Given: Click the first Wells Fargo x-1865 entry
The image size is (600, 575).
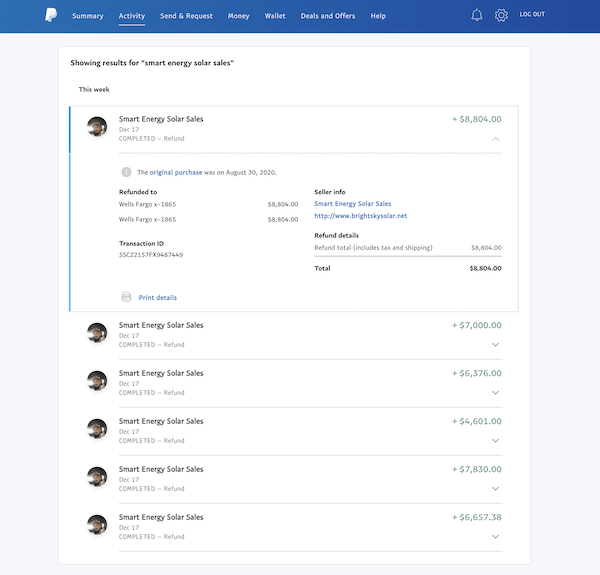Looking at the screenshot, I should coord(147,204).
